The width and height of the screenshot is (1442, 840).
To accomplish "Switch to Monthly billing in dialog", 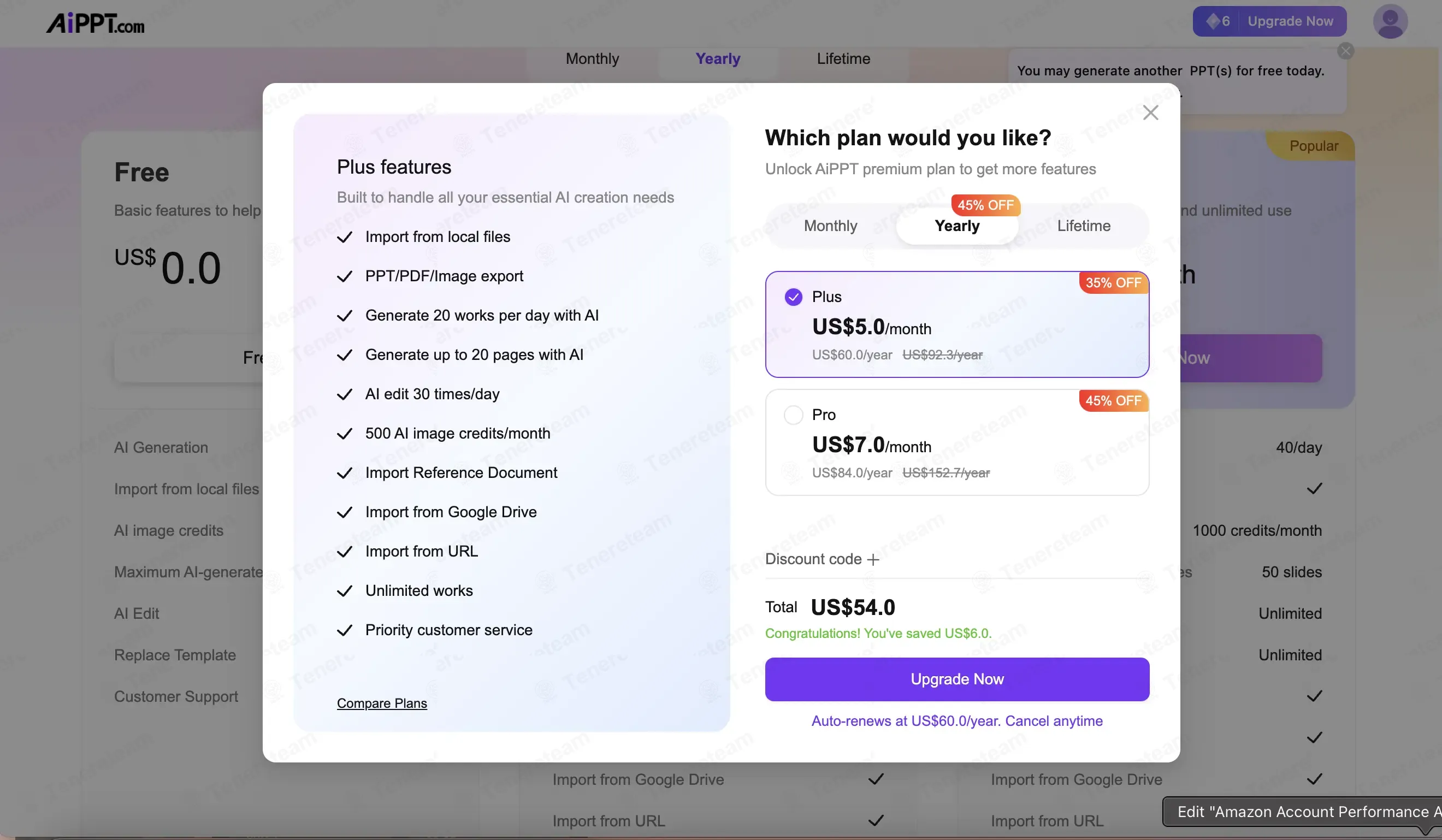I will point(830,226).
